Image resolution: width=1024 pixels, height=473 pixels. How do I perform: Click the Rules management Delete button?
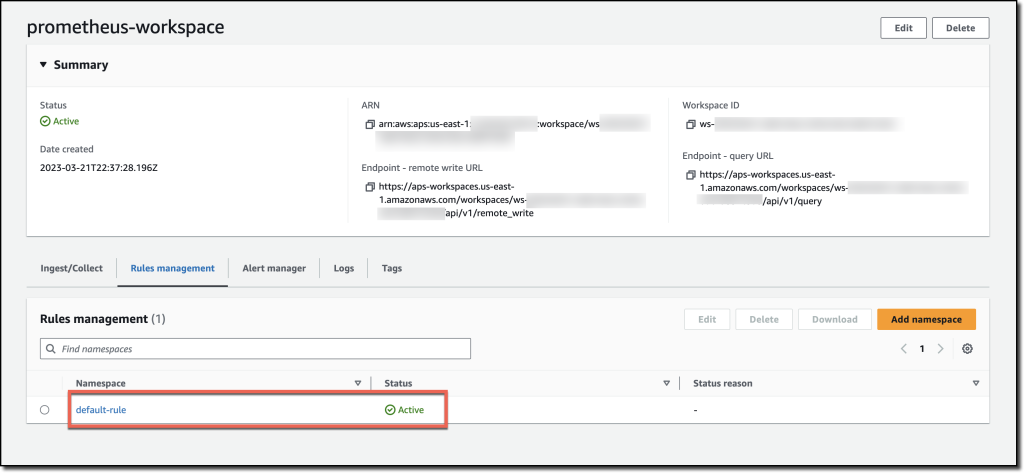[763, 319]
